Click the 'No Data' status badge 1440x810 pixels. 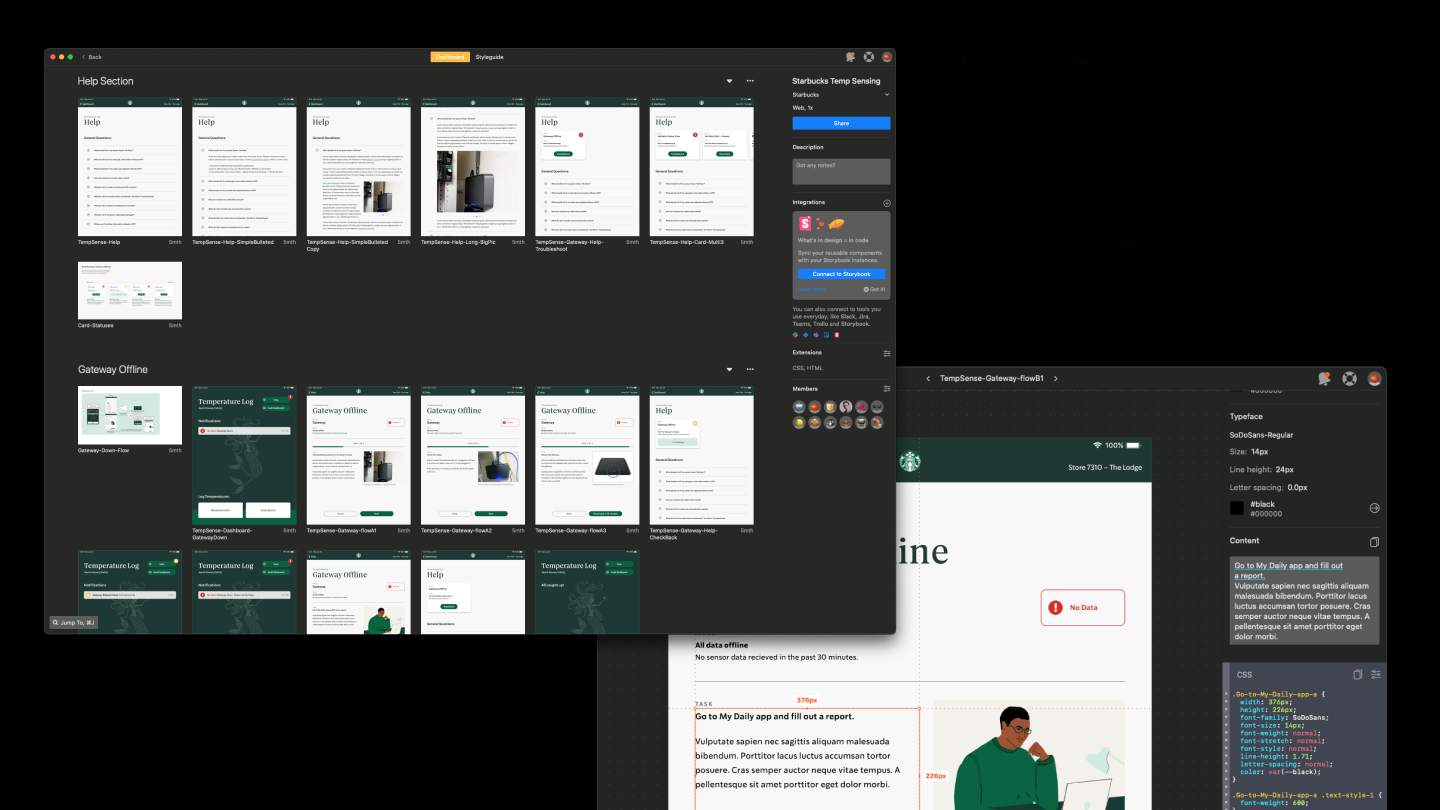1083,608
